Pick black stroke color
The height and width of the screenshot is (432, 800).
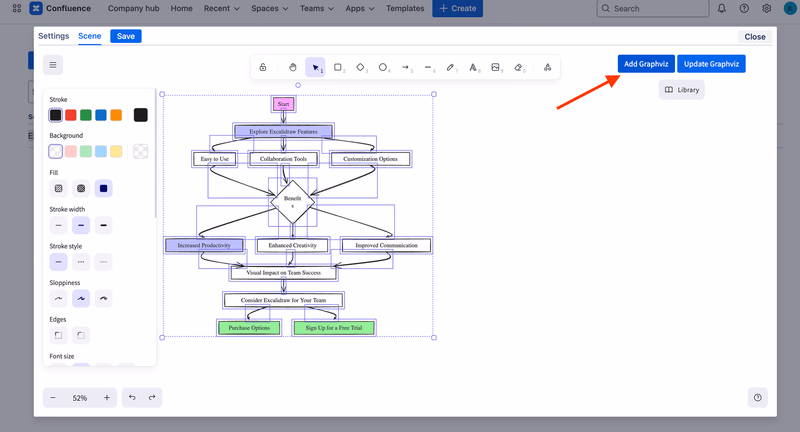tap(56, 115)
